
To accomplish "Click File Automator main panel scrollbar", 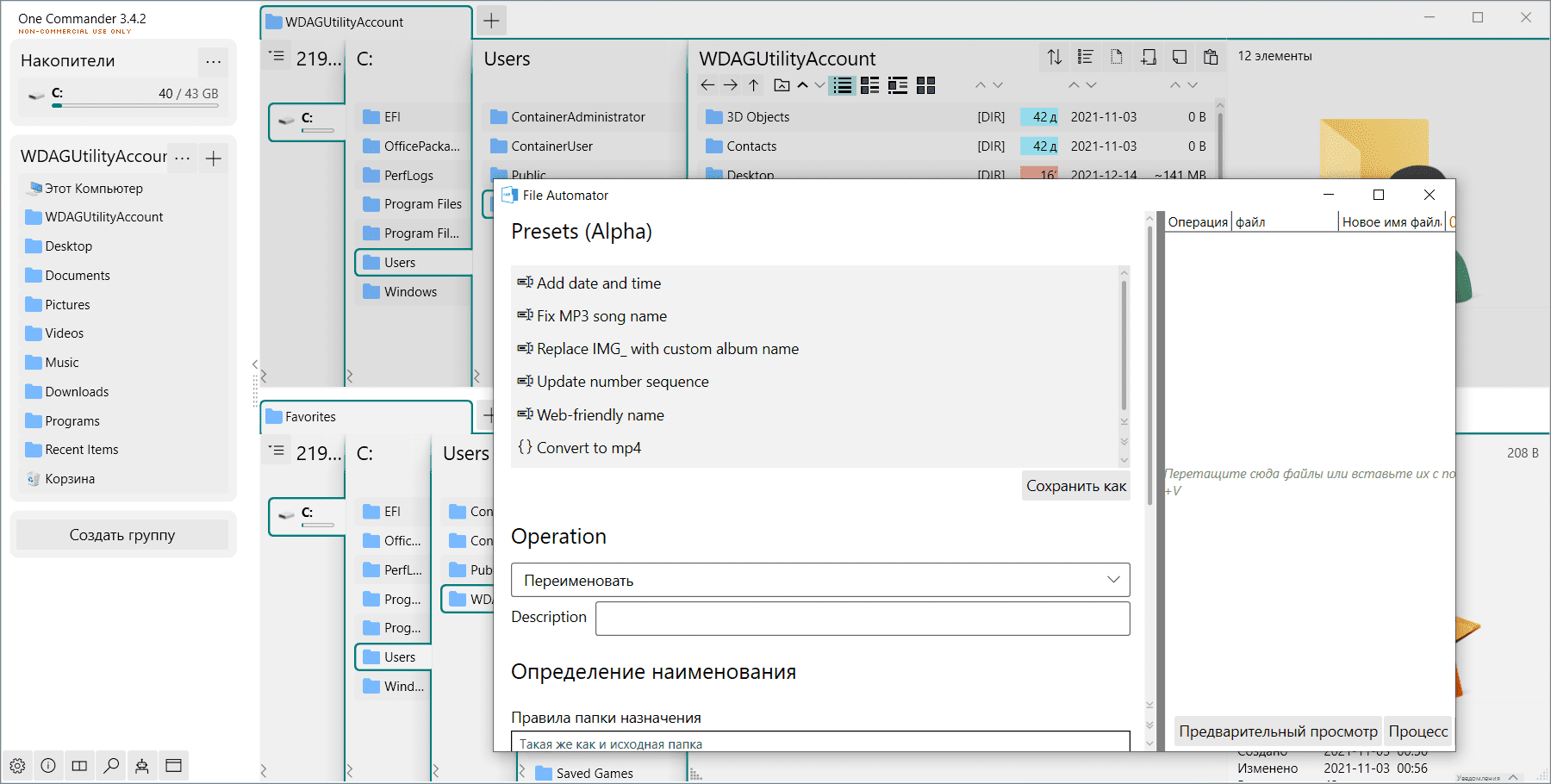I will tap(1149, 366).
